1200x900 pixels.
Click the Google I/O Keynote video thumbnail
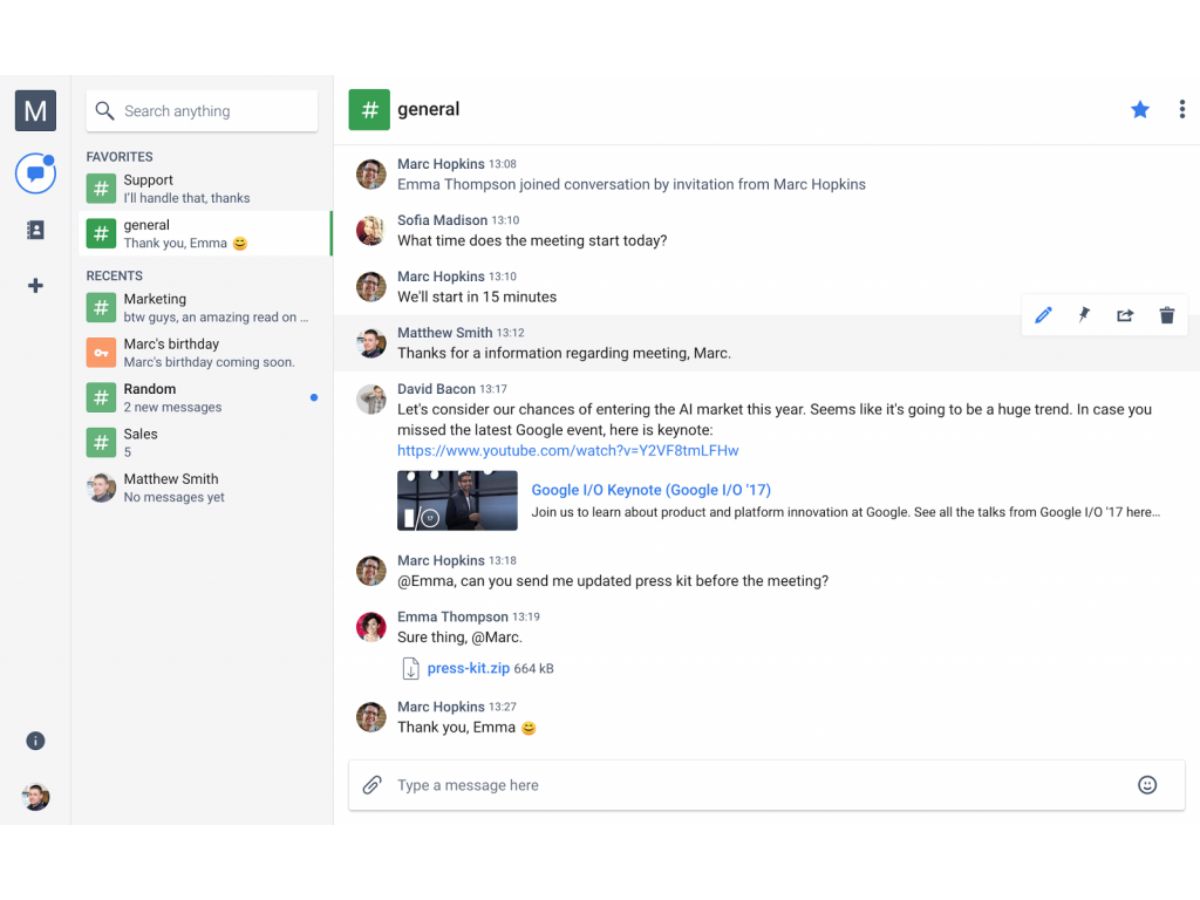tap(457, 500)
